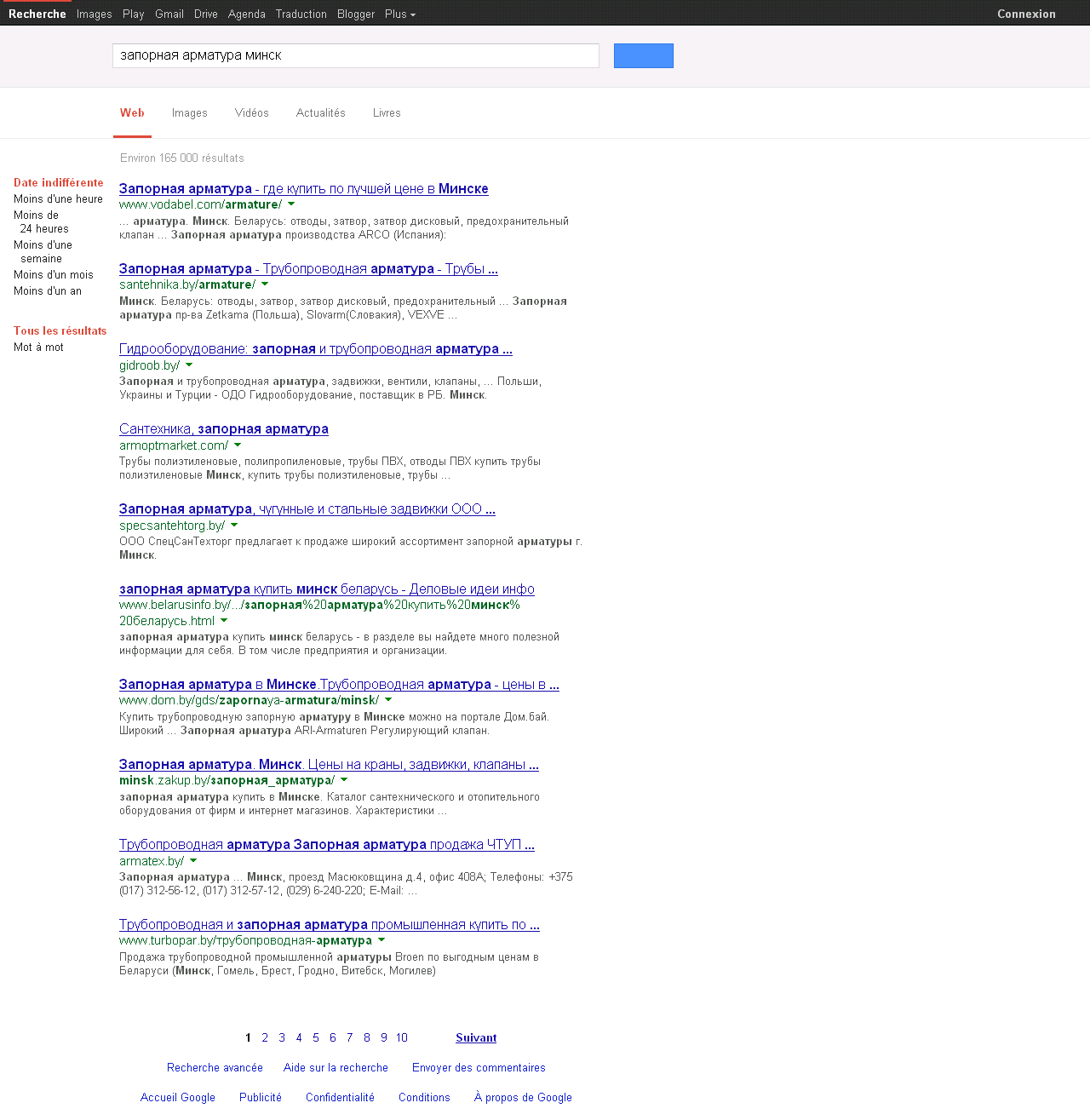
Task: Filter by Moins d'une heure
Action: pyautogui.click(x=58, y=198)
